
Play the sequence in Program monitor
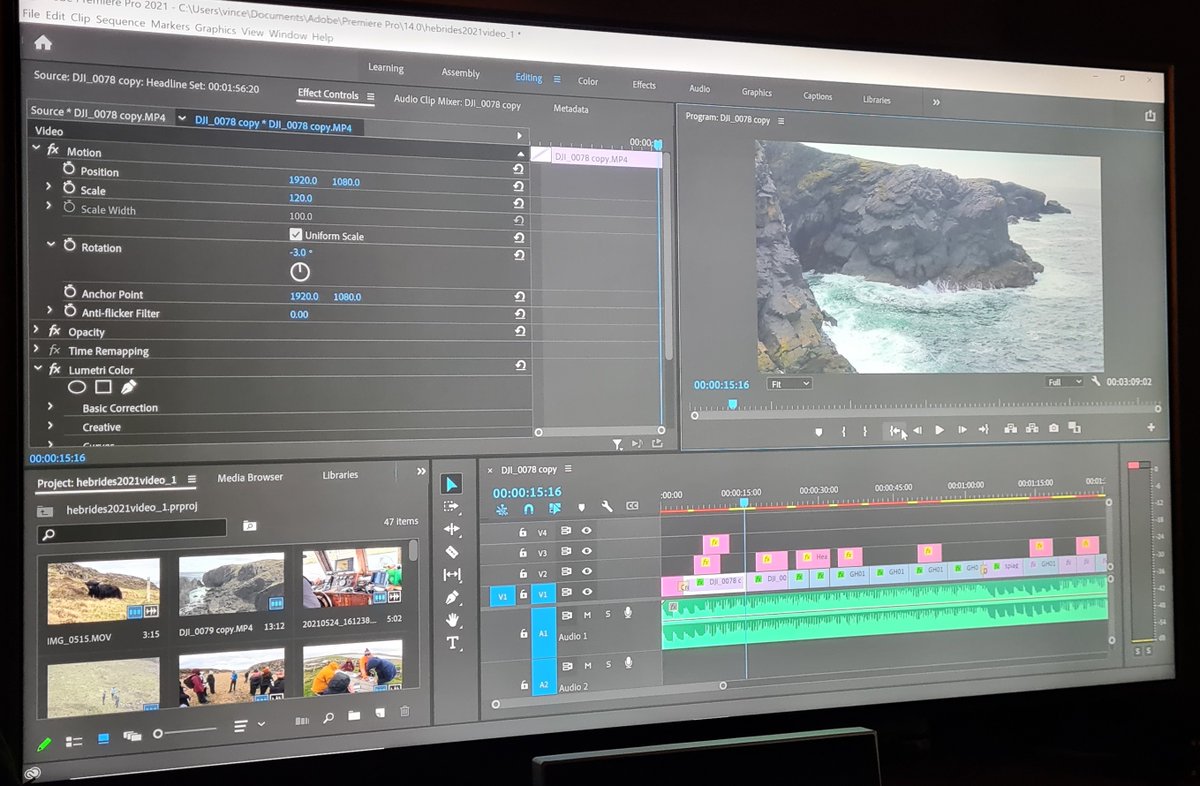[x=939, y=430]
